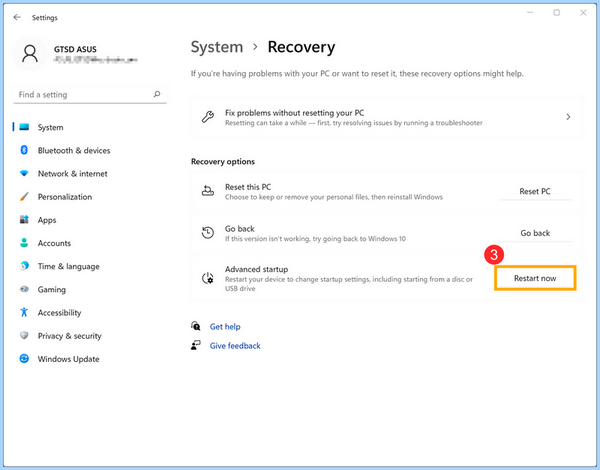The height and width of the screenshot is (470, 600).
Task: Click the Advanced startup power-gear icon
Action: click(208, 278)
